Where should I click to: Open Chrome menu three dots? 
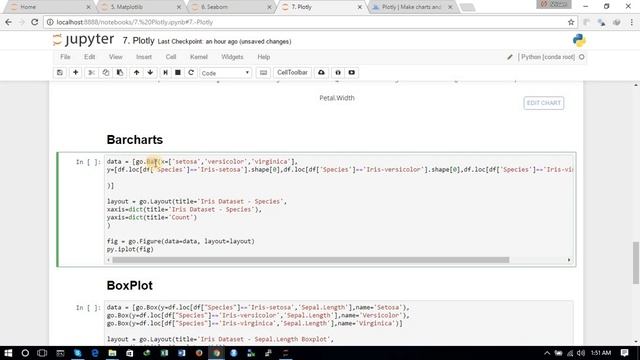[632, 22]
